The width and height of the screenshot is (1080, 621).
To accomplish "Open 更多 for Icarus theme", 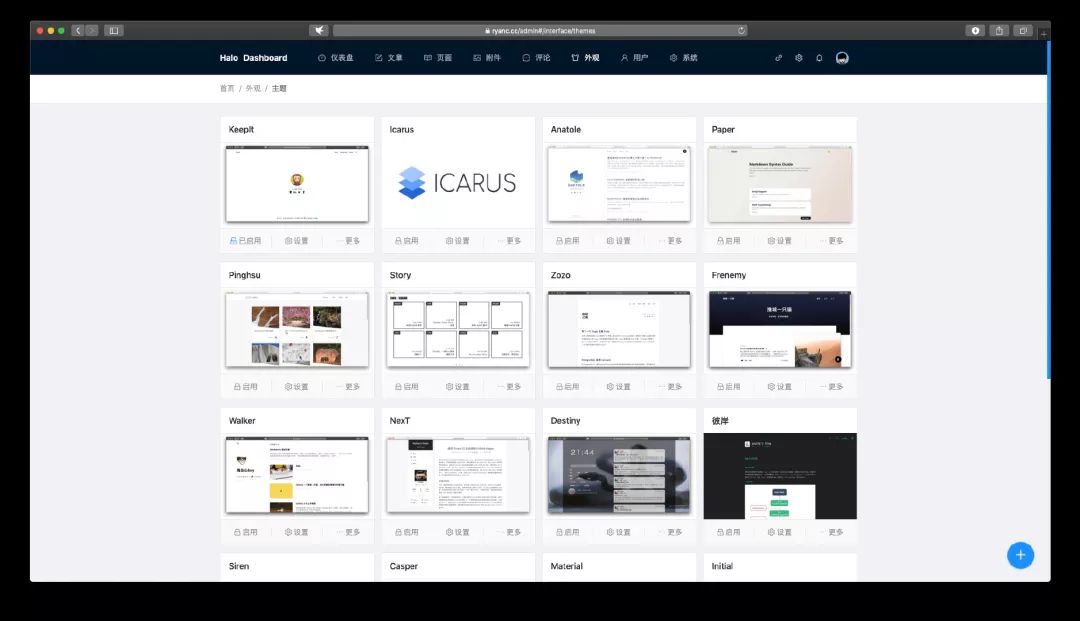I will pos(510,241).
